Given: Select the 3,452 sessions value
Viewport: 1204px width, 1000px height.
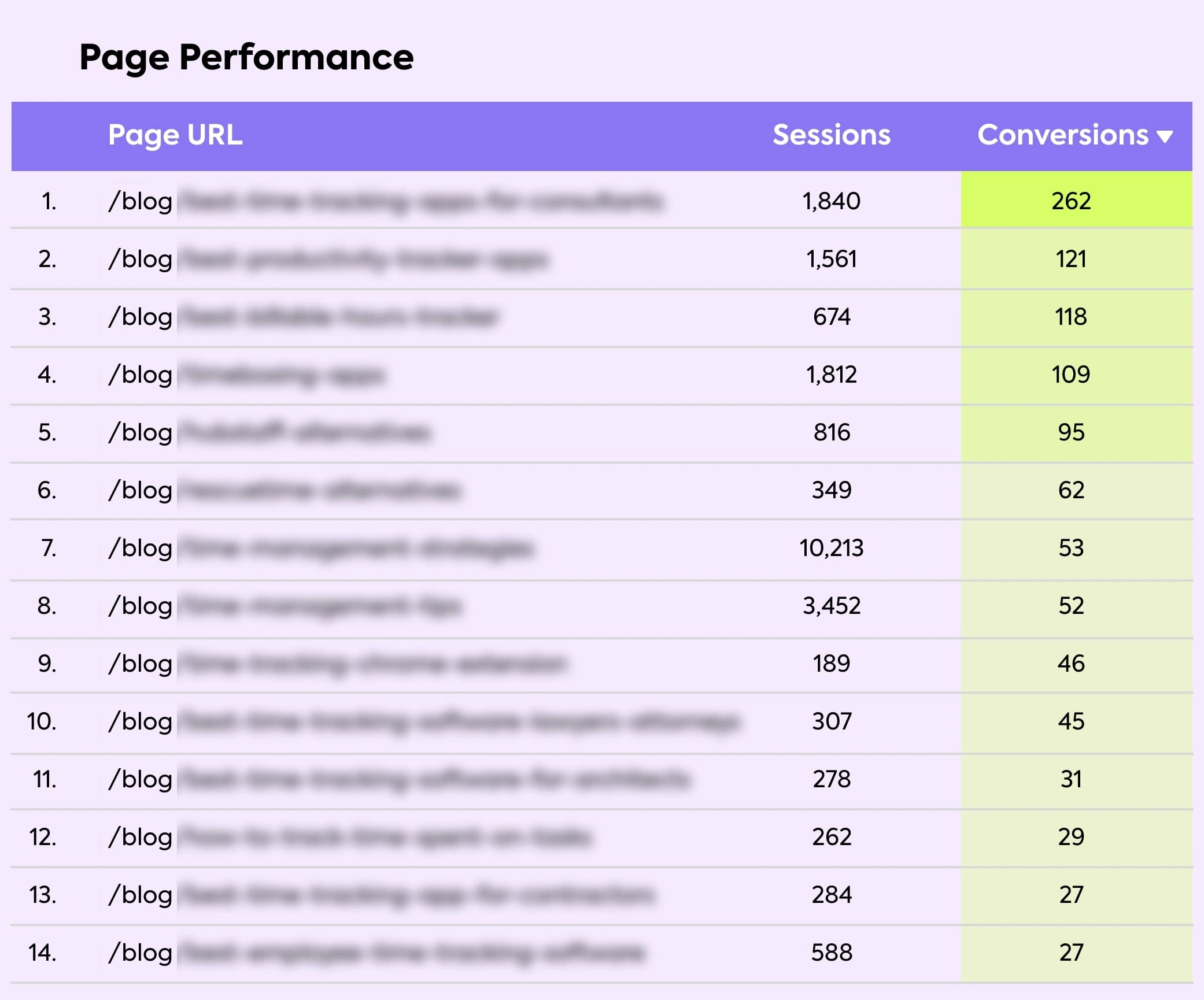Looking at the screenshot, I should [831, 606].
